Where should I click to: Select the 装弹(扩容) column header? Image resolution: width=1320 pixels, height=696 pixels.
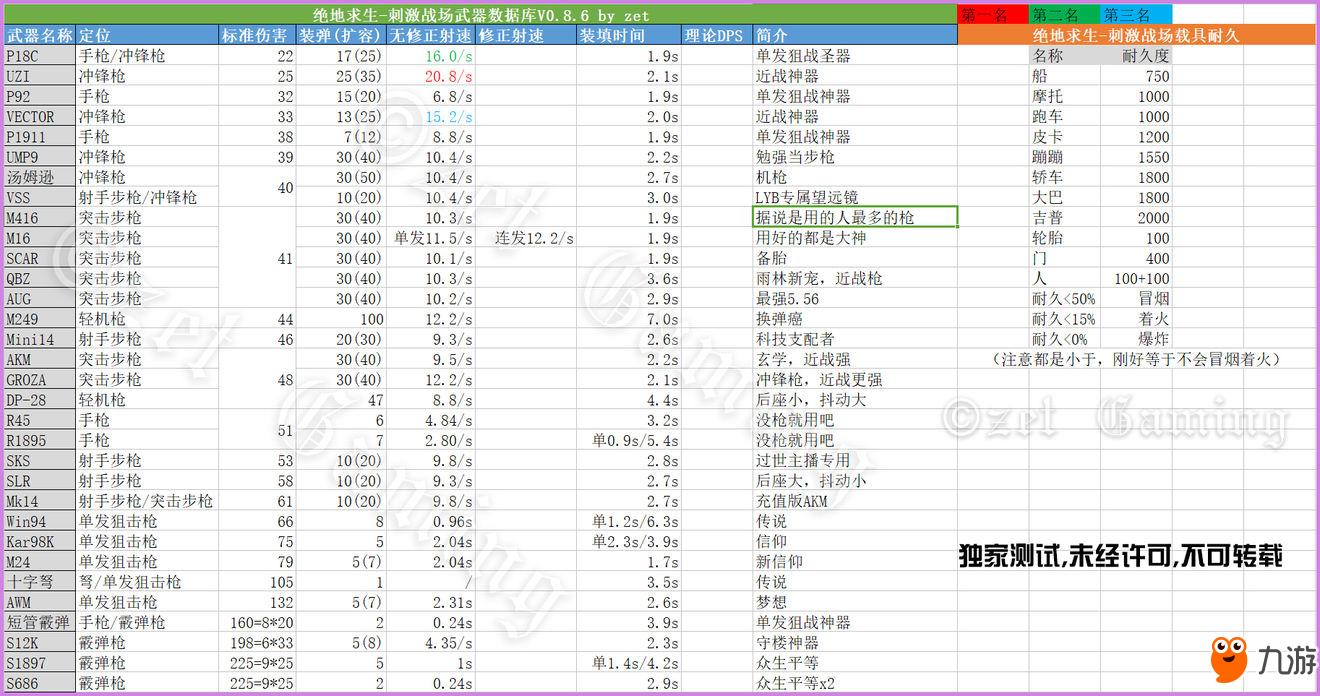(341, 35)
